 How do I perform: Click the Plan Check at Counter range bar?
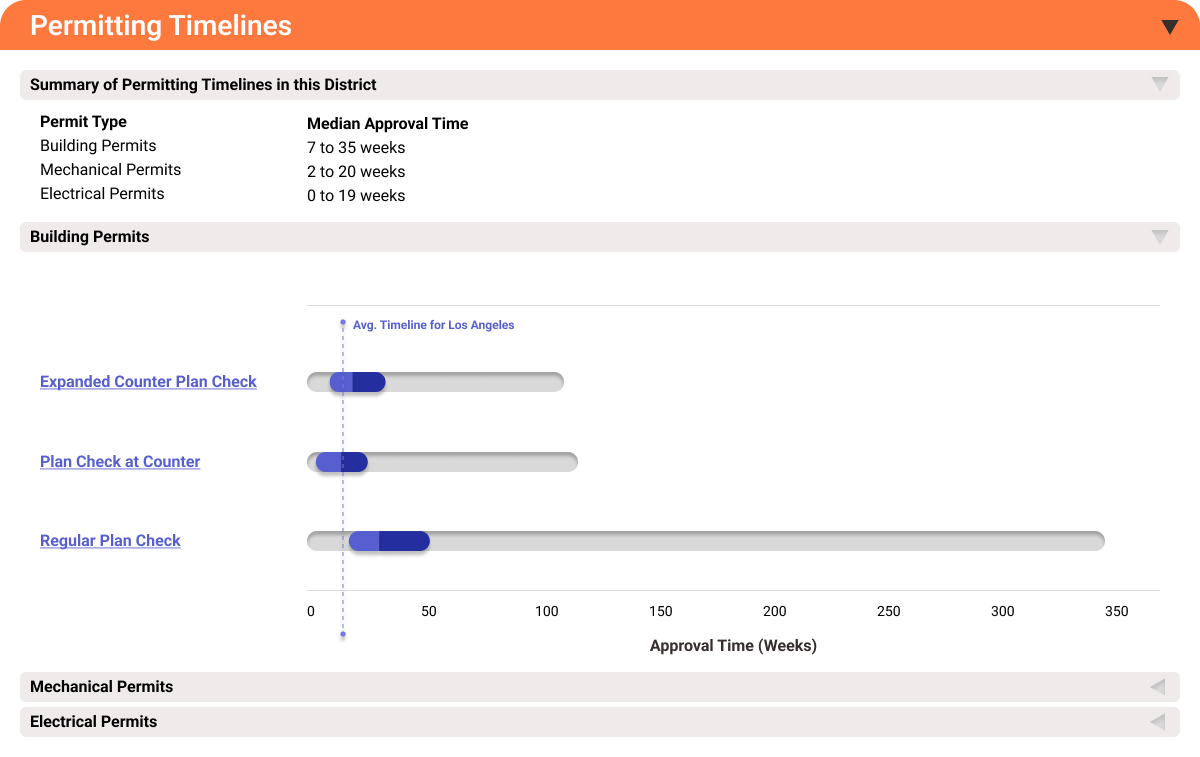[x=442, y=462]
